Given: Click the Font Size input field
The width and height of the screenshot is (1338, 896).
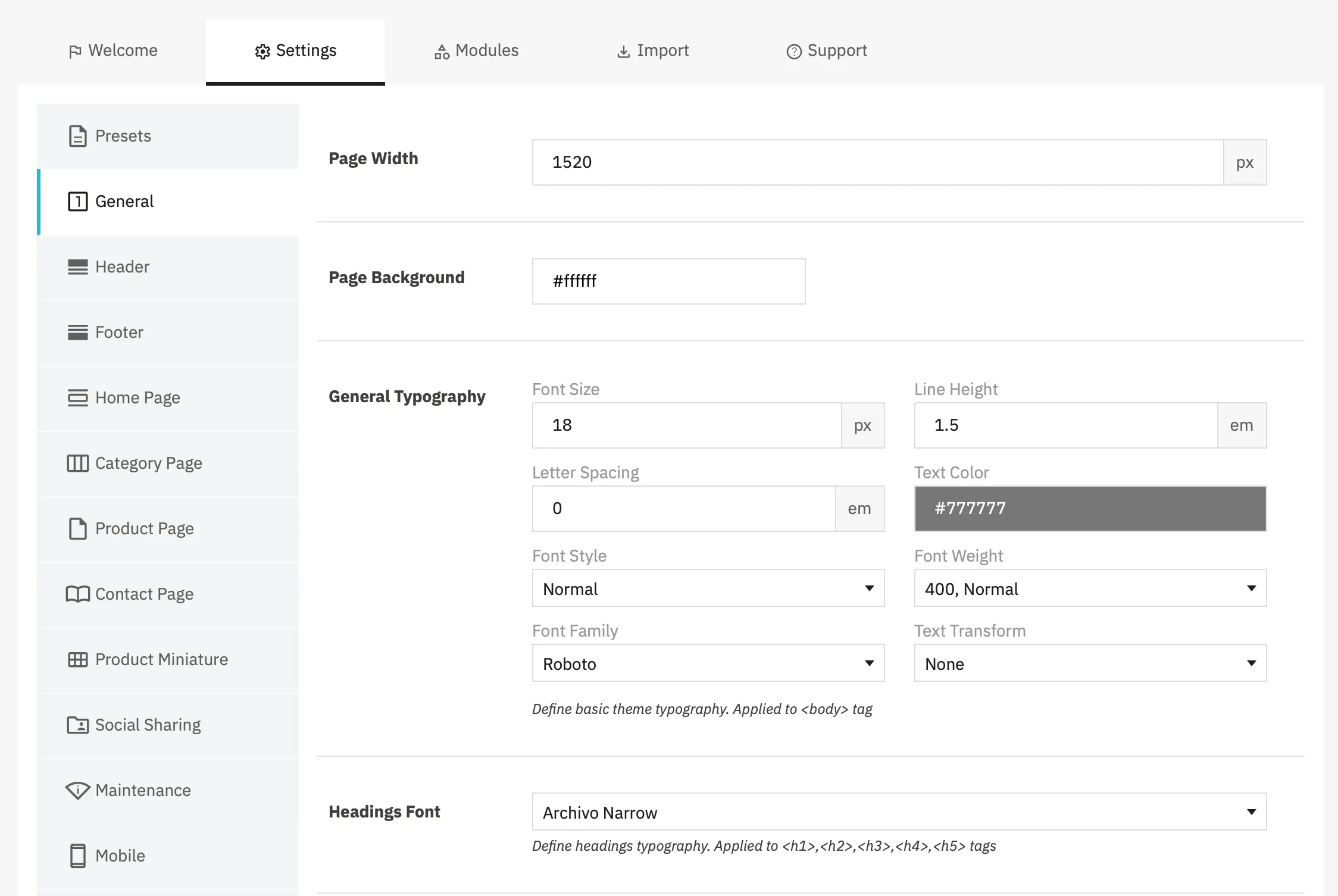Looking at the screenshot, I should pyautogui.click(x=687, y=425).
